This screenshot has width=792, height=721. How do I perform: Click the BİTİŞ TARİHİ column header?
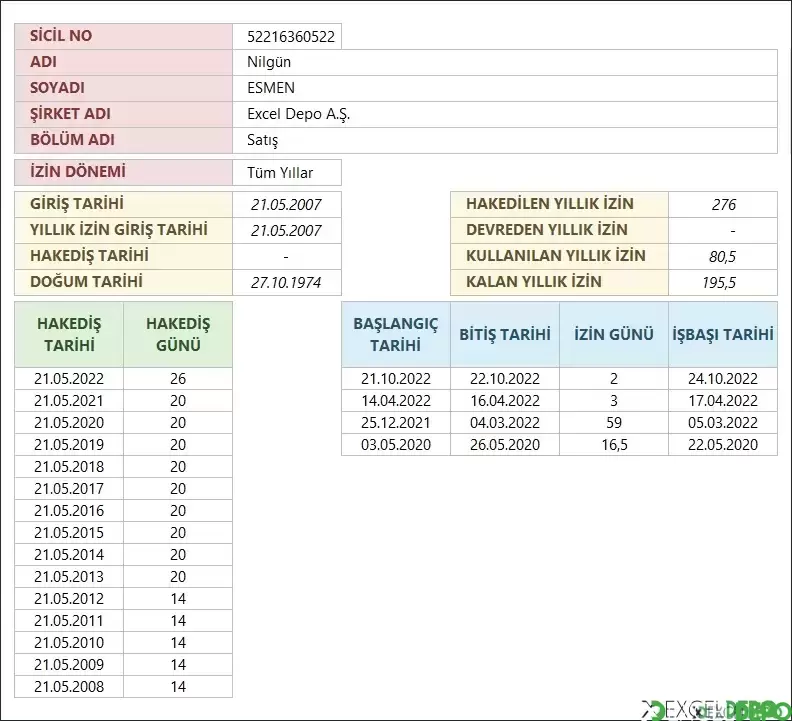(505, 334)
